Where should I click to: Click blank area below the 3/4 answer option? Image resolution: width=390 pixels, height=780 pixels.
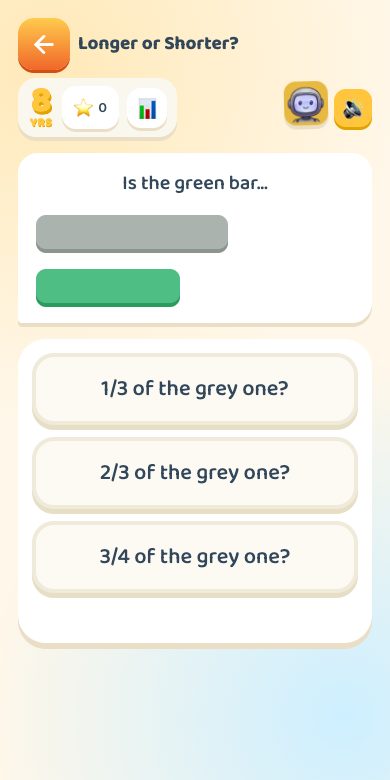tap(195, 619)
